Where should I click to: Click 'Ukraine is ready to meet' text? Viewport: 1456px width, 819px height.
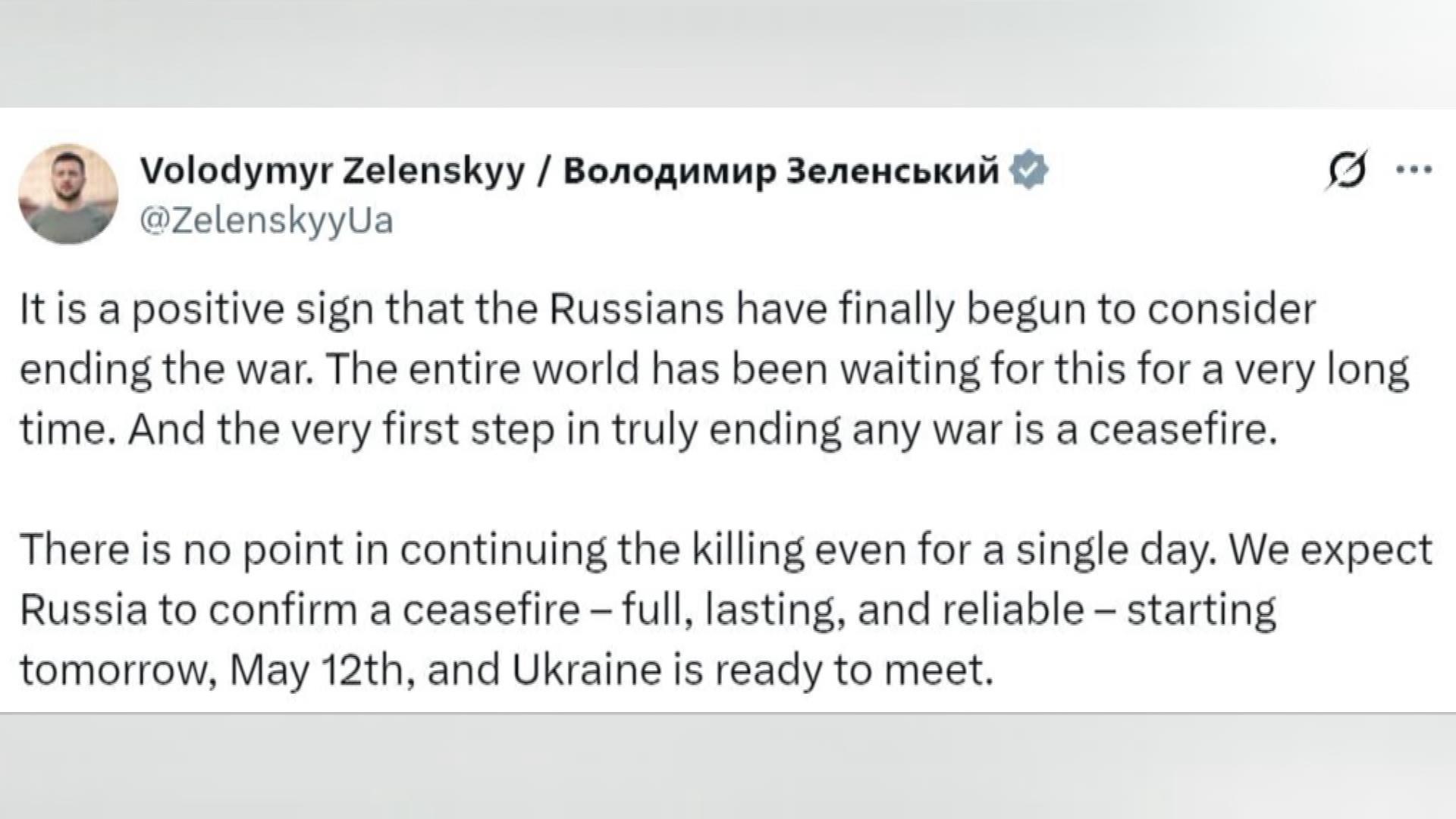tap(752, 670)
